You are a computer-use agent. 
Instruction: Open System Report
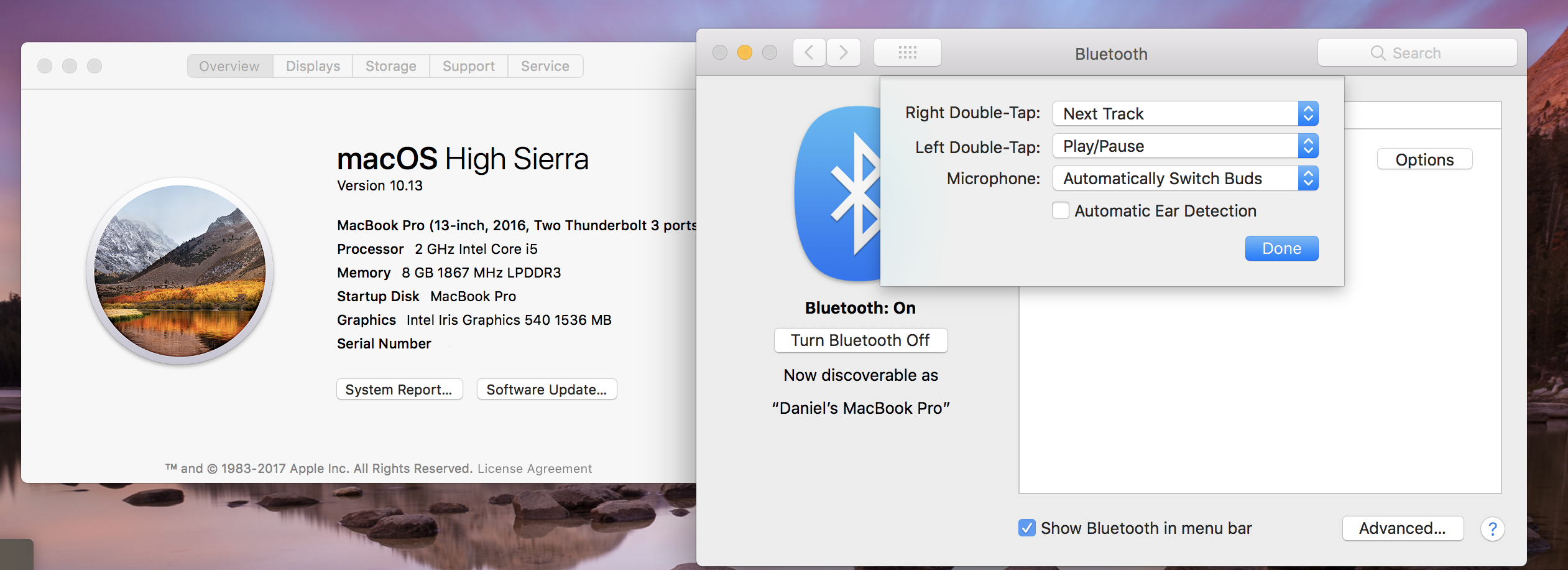pos(399,390)
